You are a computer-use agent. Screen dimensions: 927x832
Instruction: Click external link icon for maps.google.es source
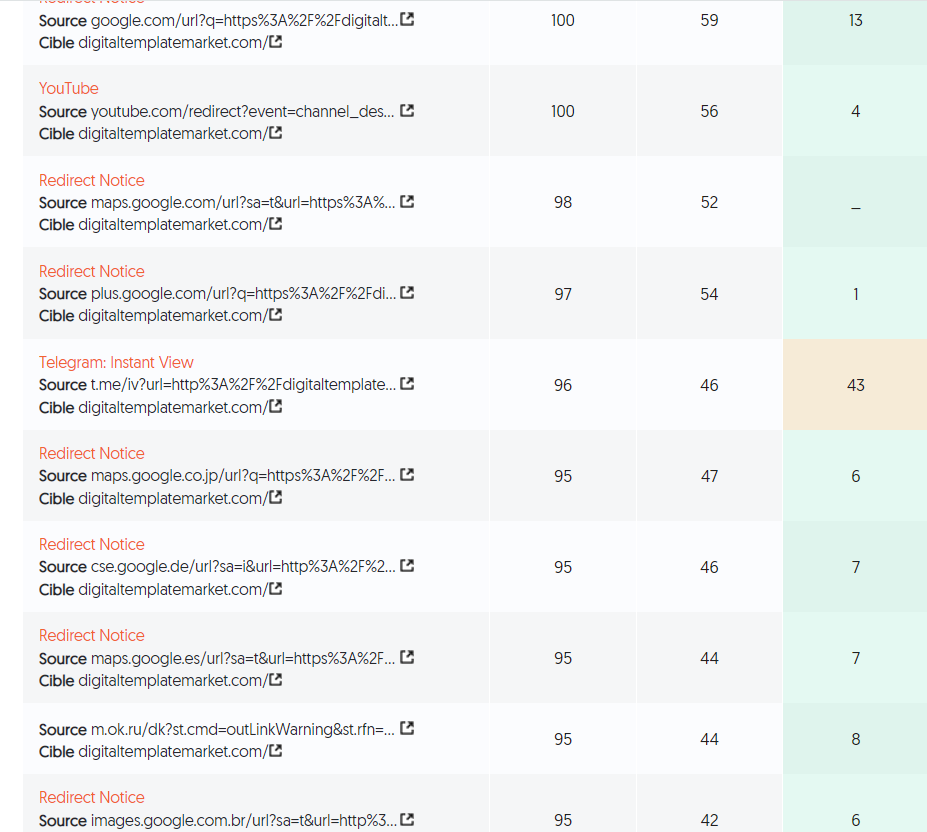tap(407, 658)
